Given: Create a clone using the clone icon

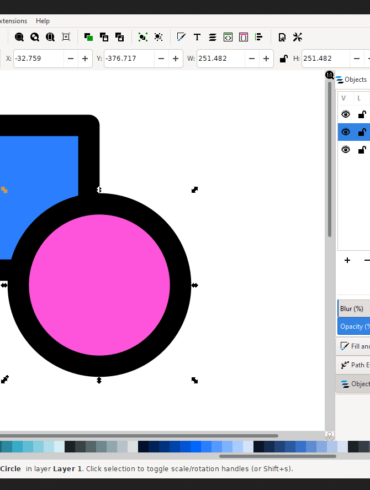Looking at the screenshot, I should [104, 37].
